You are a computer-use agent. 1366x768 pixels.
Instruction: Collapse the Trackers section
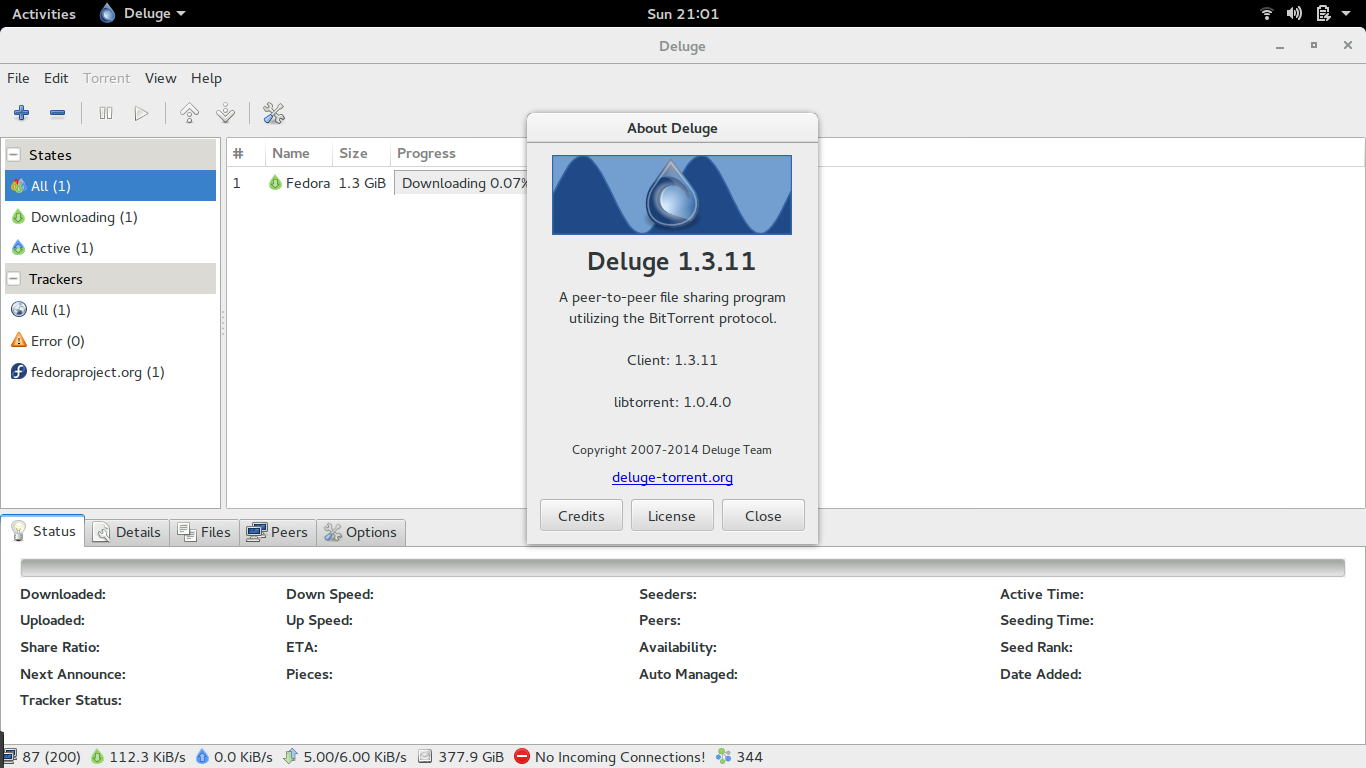[x=14, y=279]
